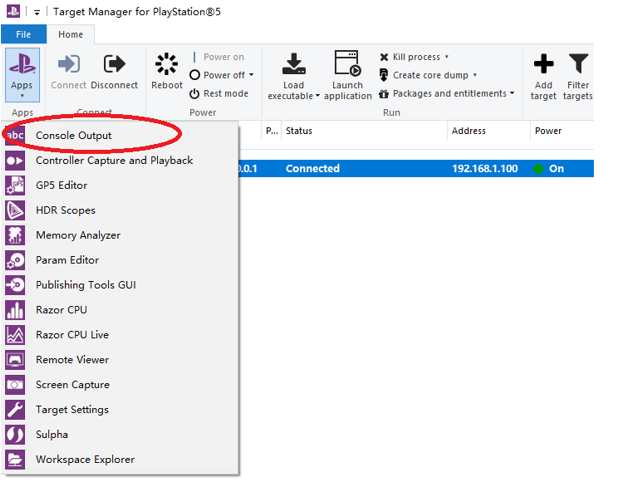
Task: Select Workspace Explorer menu entry
Action: coord(85,460)
